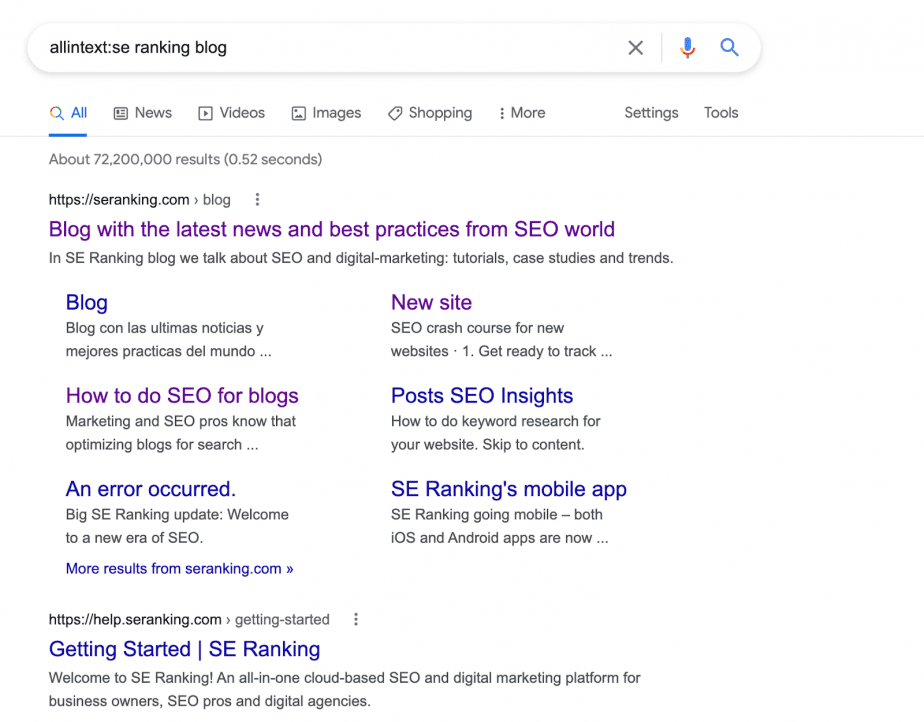Select the All tab
Image resolution: width=924 pixels, height=722 pixels.
tap(68, 113)
